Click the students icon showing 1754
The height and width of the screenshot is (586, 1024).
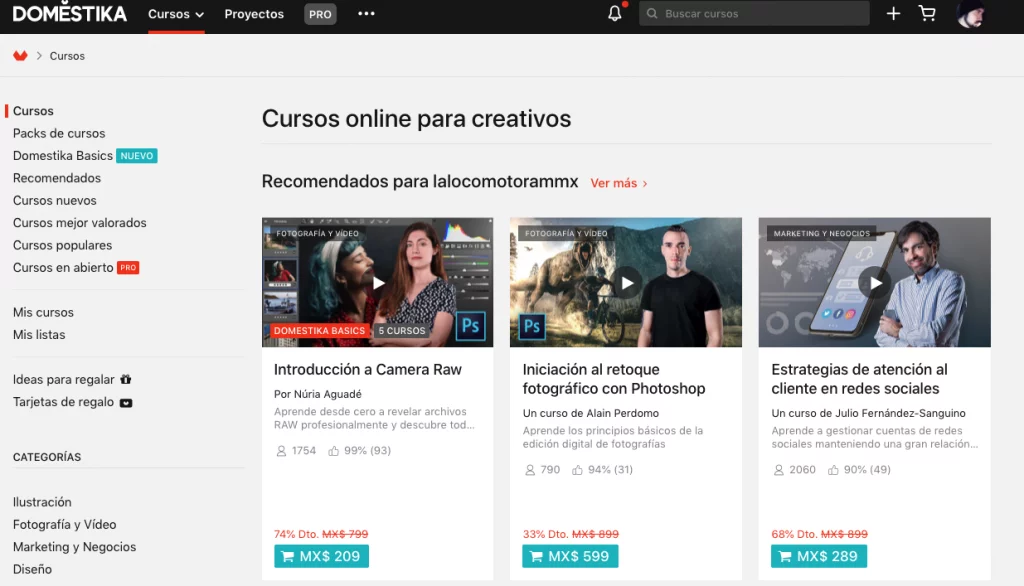281,451
